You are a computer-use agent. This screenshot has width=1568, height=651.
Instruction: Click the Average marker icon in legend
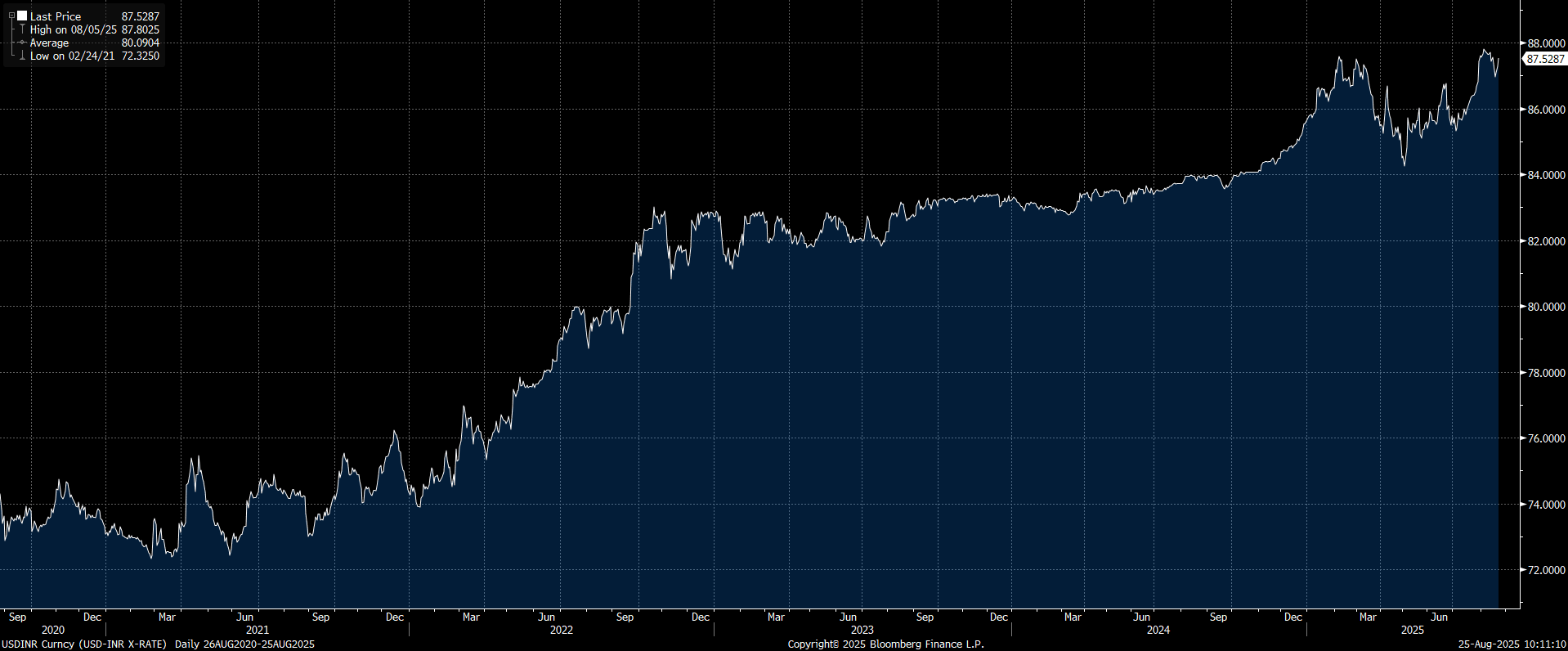[22, 43]
